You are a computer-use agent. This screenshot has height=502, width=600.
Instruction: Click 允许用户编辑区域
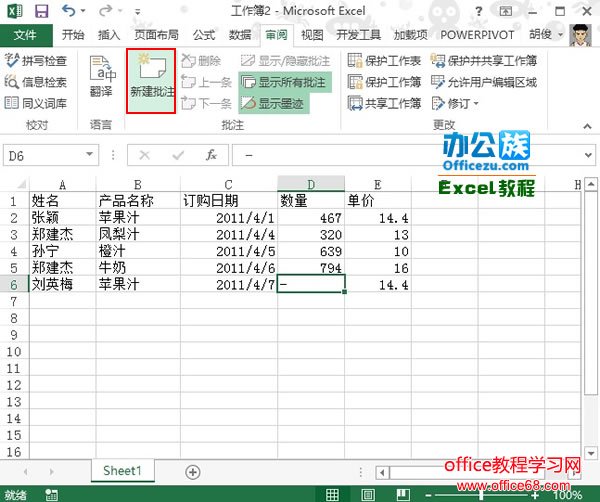pos(484,82)
